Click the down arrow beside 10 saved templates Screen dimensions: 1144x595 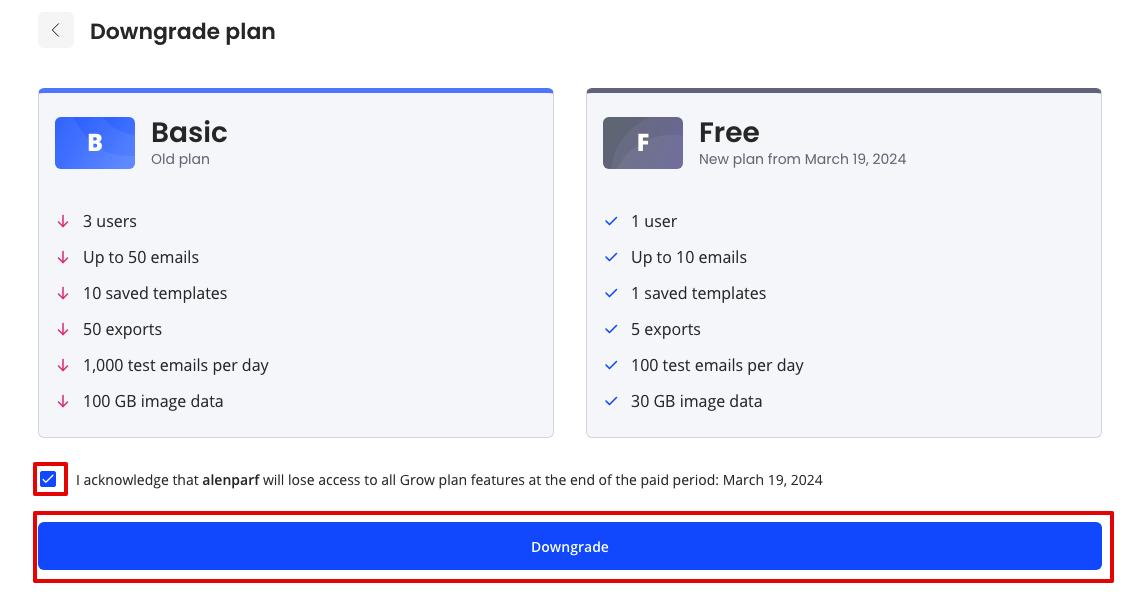coord(63,293)
